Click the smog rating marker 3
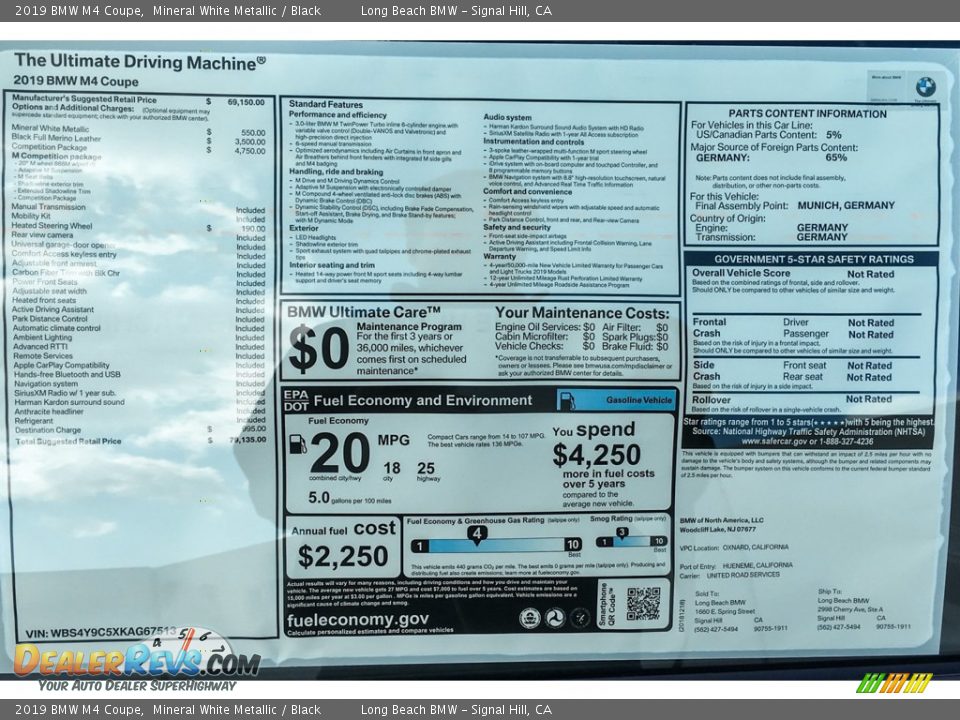The image size is (960, 720). pyautogui.click(x=621, y=533)
